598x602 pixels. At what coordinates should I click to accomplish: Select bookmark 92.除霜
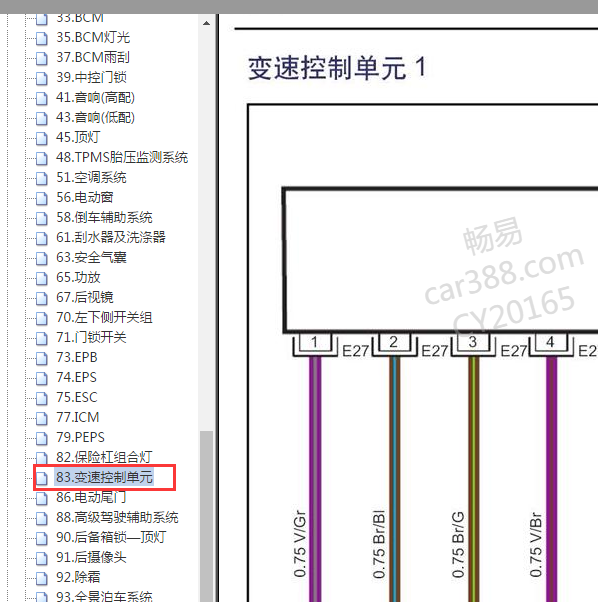78,577
